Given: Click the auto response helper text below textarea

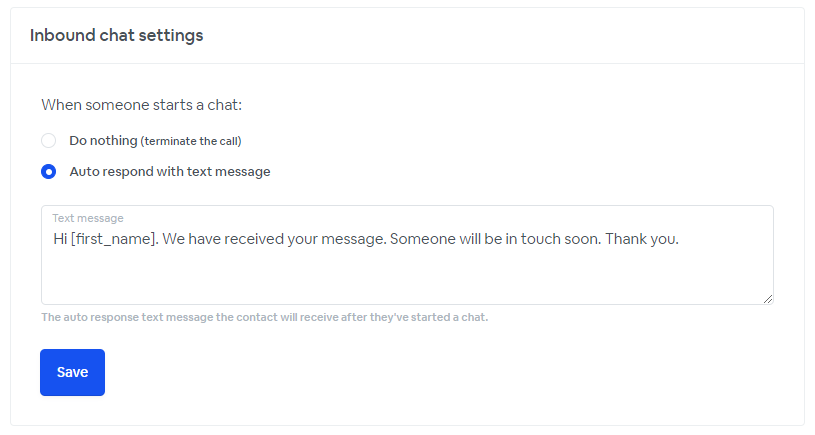Looking at the screenshot, I should pos(264,318).
